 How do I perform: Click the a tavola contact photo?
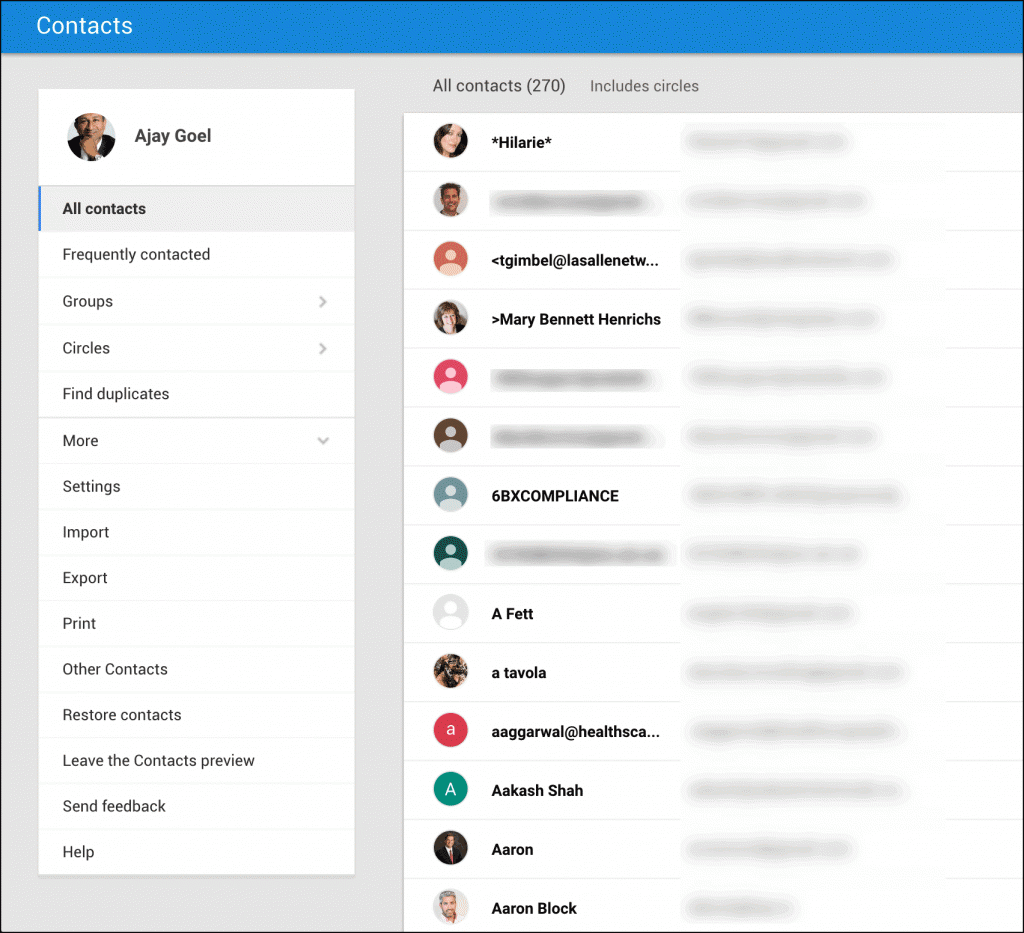tap(450, 672)
